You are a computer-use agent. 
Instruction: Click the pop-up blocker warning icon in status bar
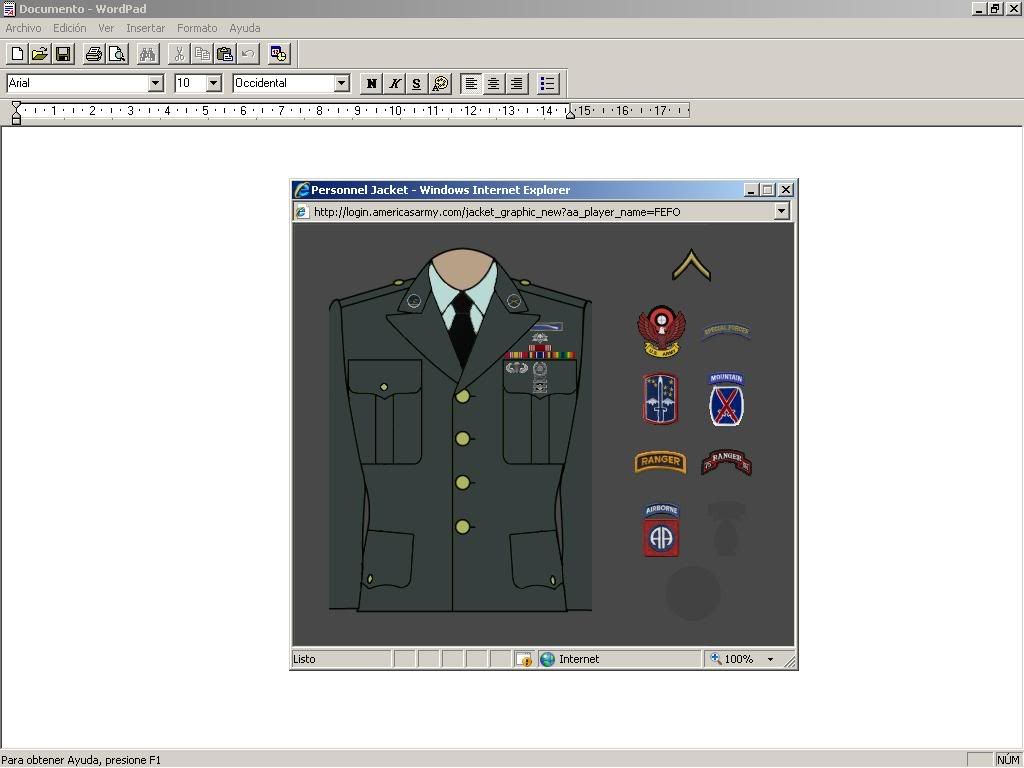[524, 659]
